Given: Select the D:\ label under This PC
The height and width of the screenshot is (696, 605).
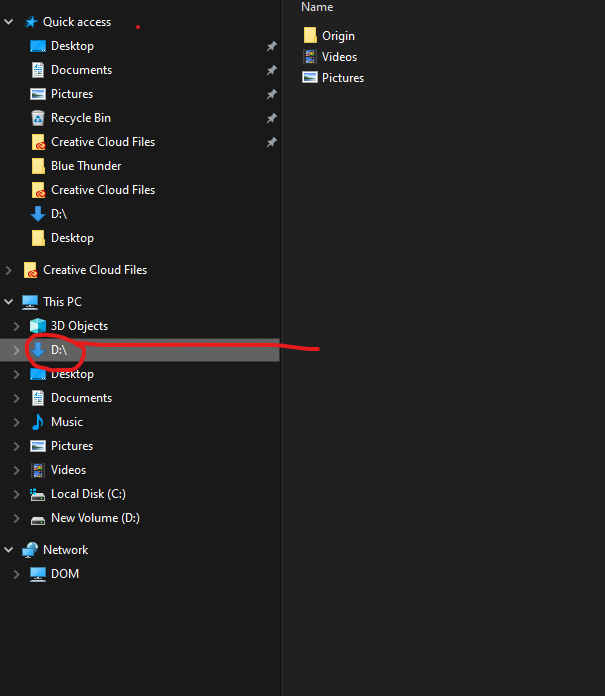Looking at the screenshot, I should pos(59,350).
